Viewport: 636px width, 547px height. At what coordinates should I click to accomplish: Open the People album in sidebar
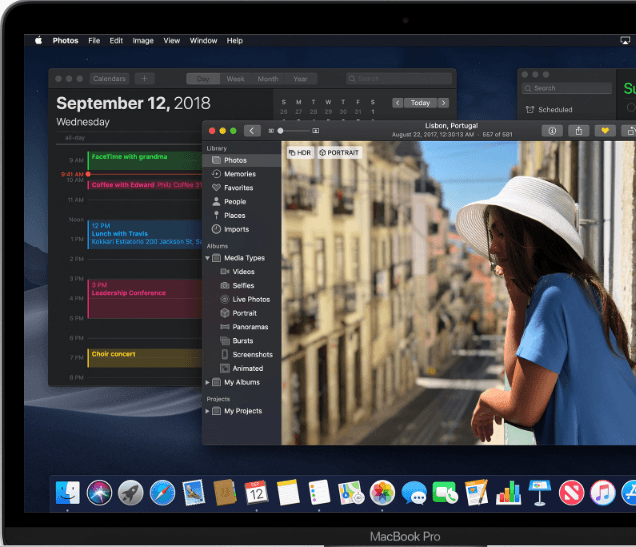(234, 201)
